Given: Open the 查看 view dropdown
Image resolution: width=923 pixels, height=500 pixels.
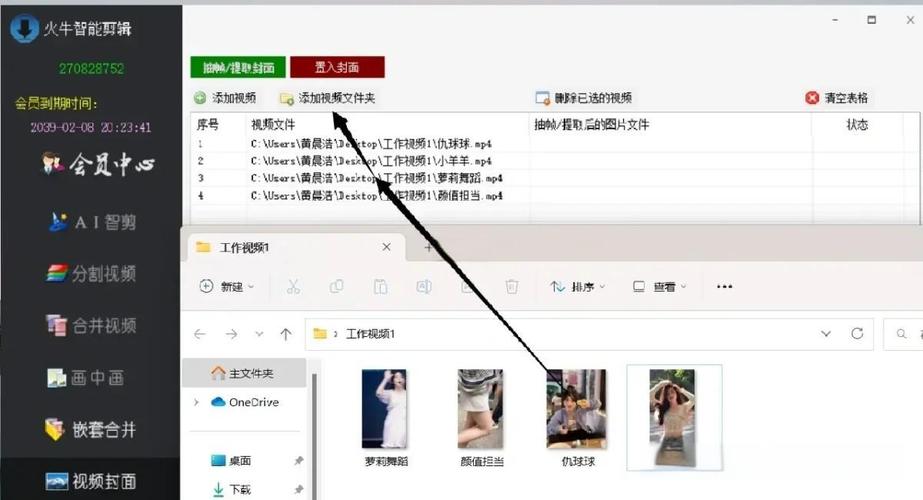Looking at the screenshot, I should [659, 287].
